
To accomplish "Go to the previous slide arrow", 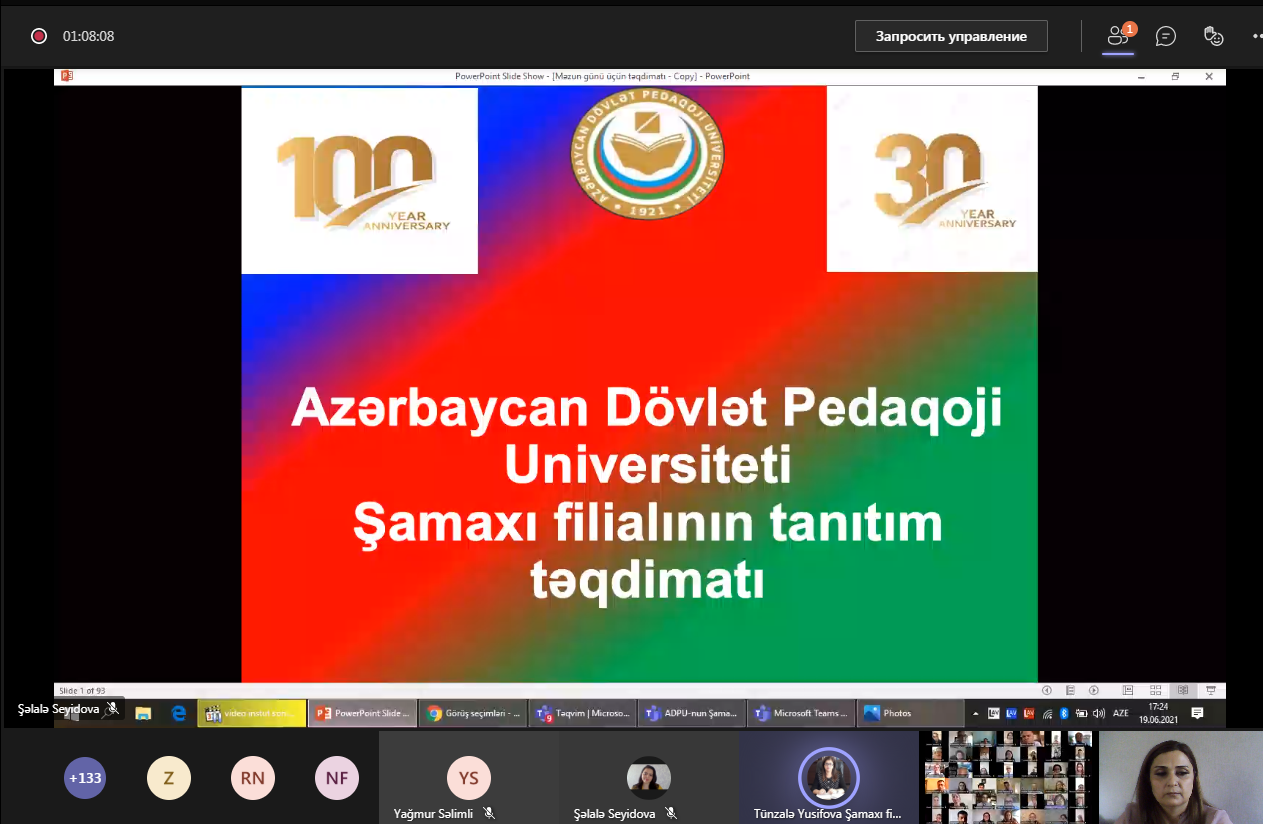I will click(x=1047, y=690).
